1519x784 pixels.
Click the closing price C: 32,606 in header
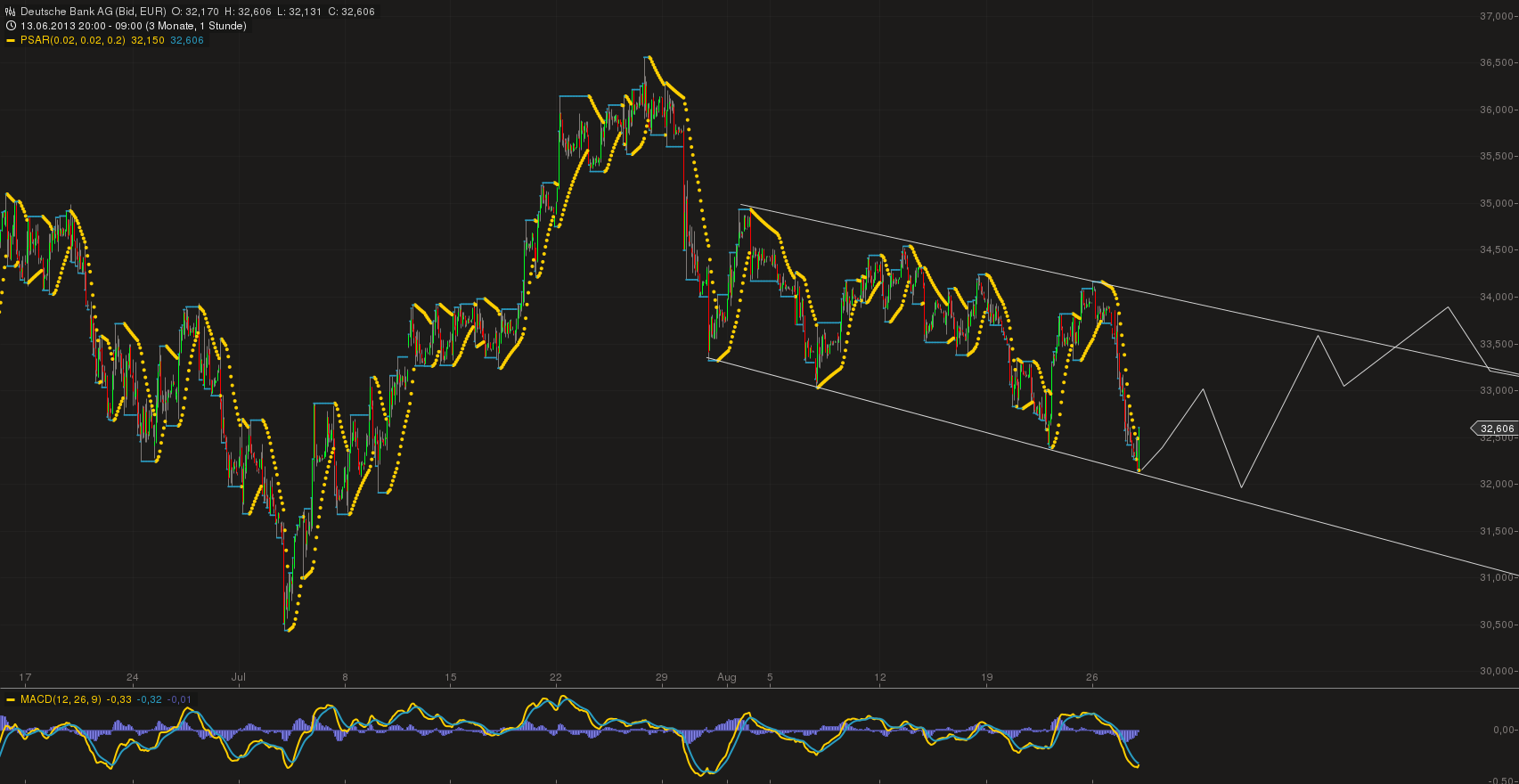click(x=353, y=12)
